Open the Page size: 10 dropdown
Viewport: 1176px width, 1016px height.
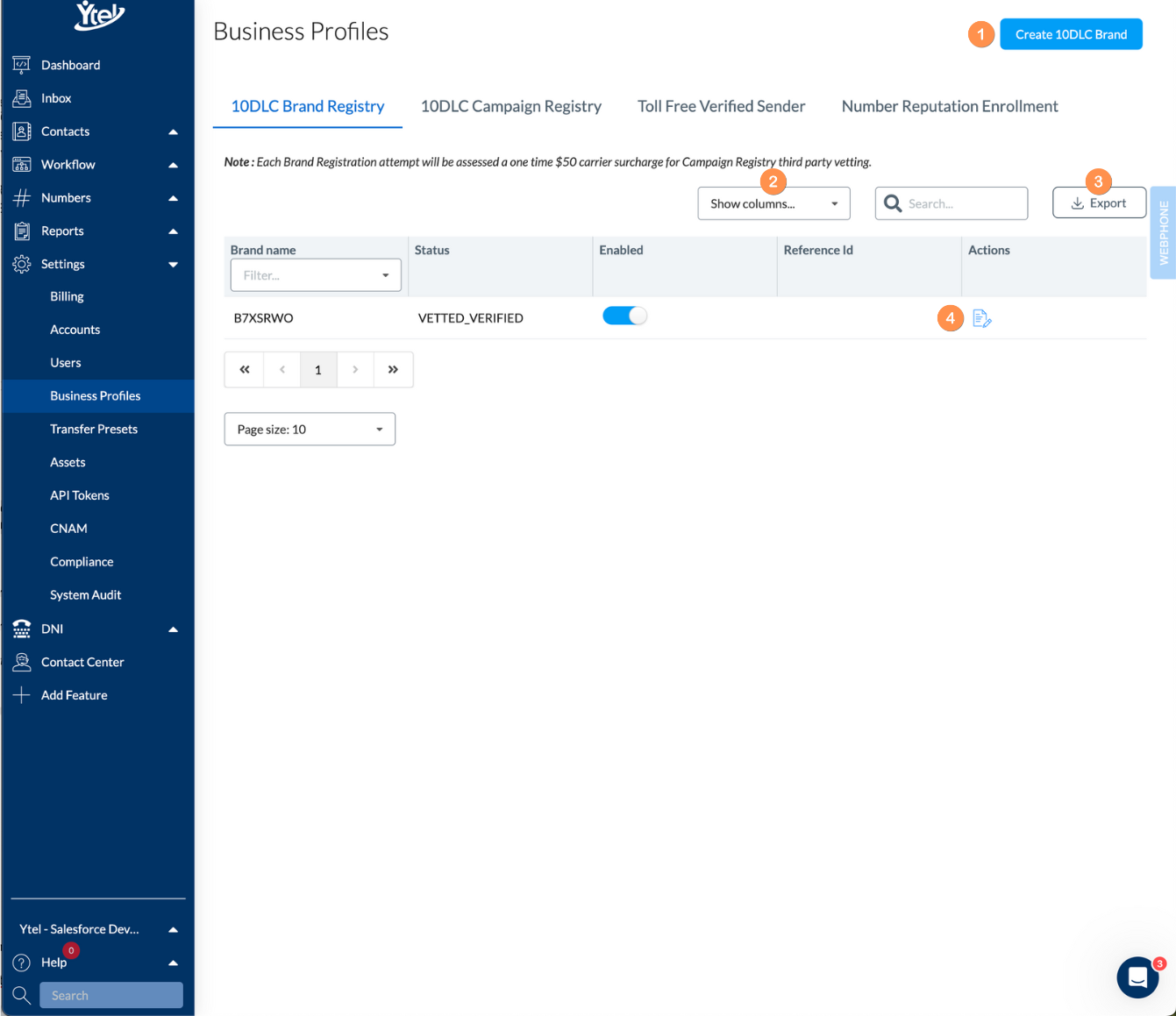tap(310, 430)
